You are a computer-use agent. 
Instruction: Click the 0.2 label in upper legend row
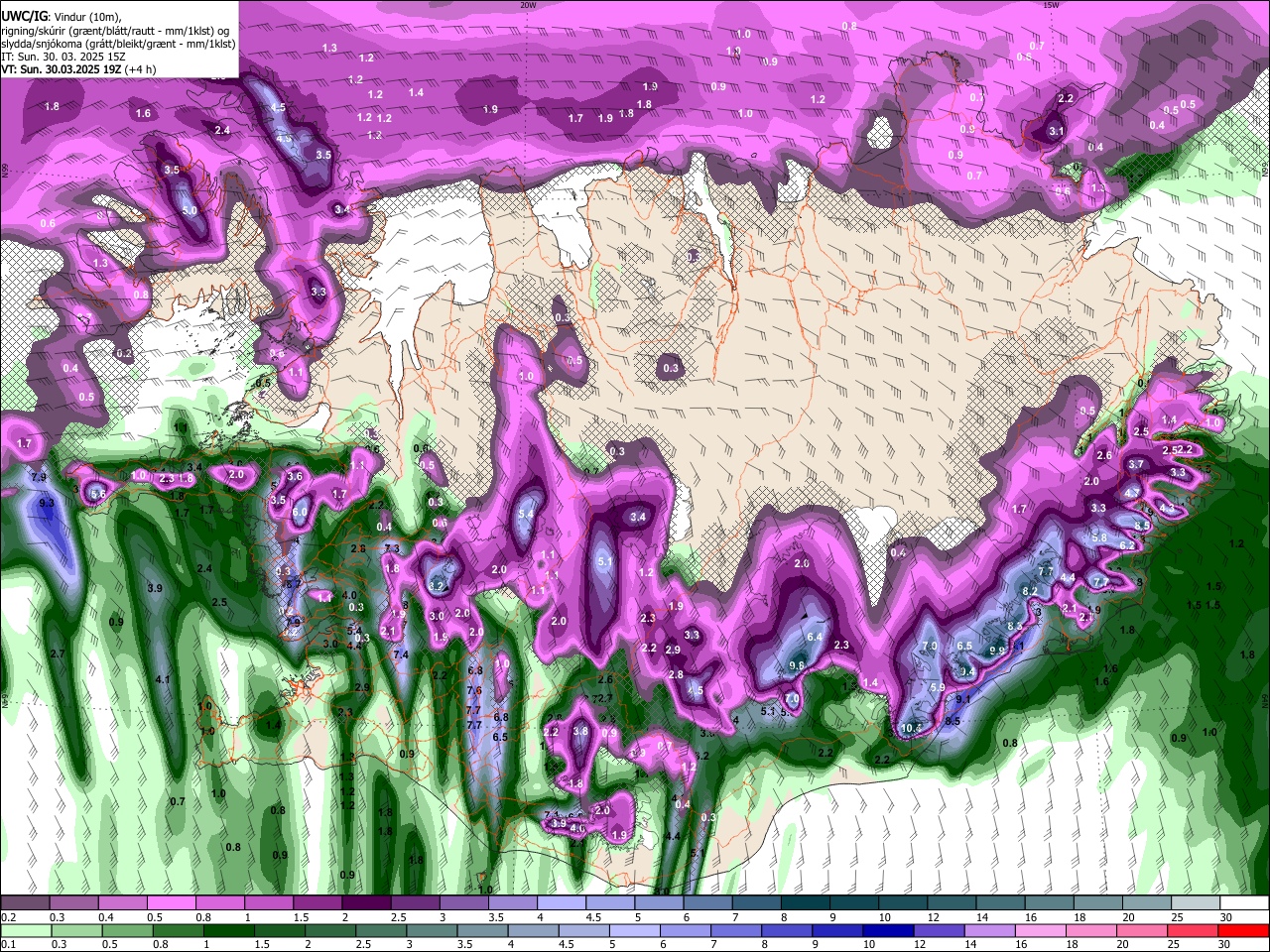9,917
